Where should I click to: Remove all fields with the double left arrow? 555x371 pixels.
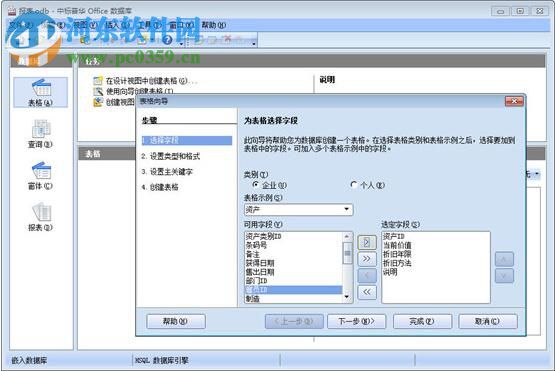(x=367, y=292)
